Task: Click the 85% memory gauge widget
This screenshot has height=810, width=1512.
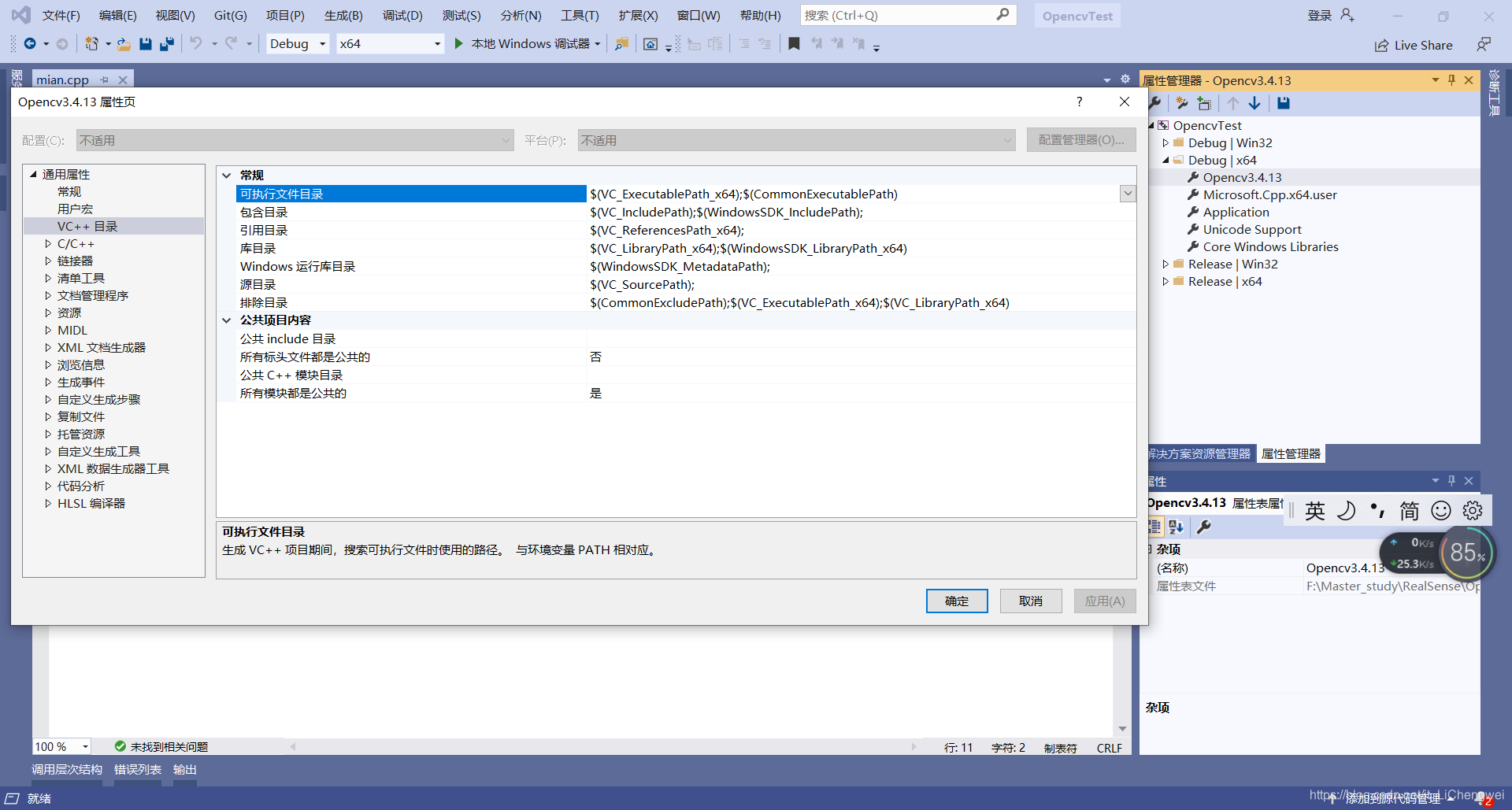Action: tap(1466, 553)
